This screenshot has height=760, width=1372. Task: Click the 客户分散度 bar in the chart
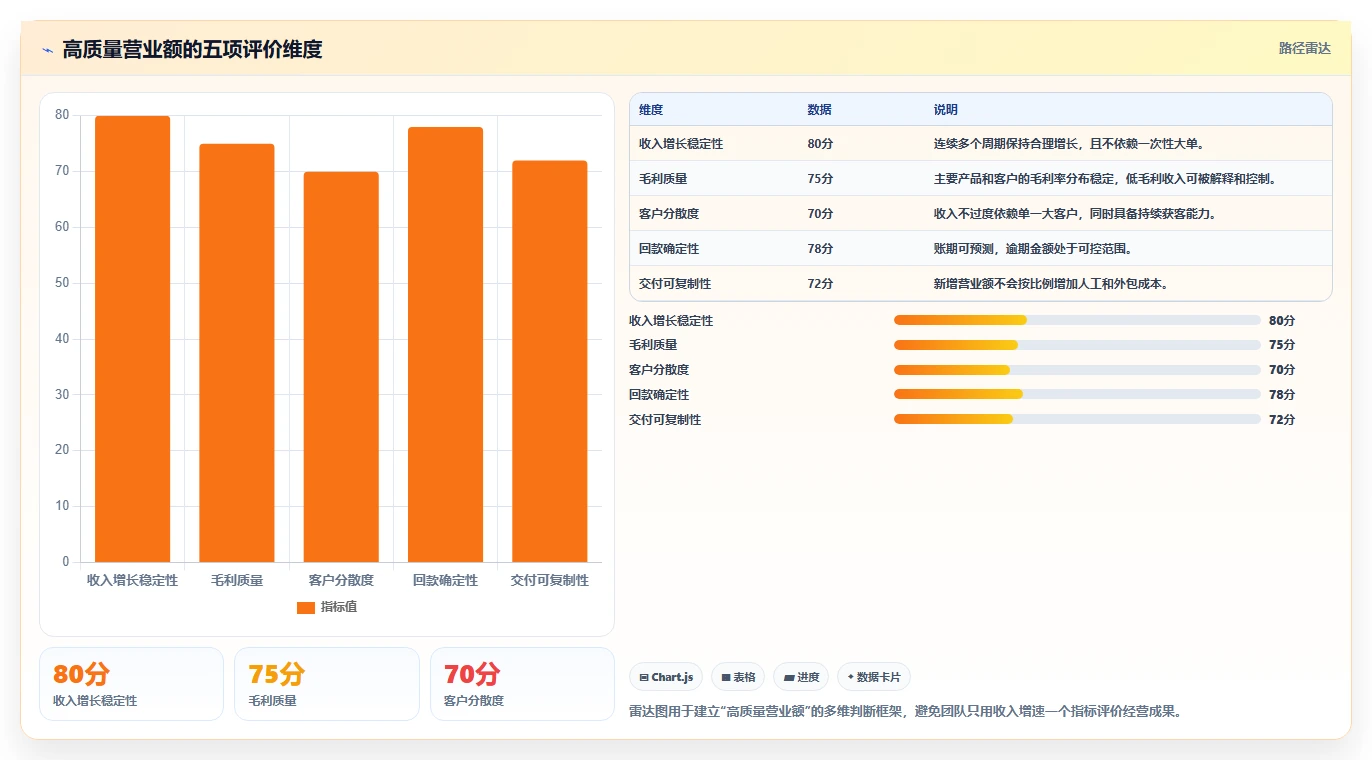(x=341, y=367)
